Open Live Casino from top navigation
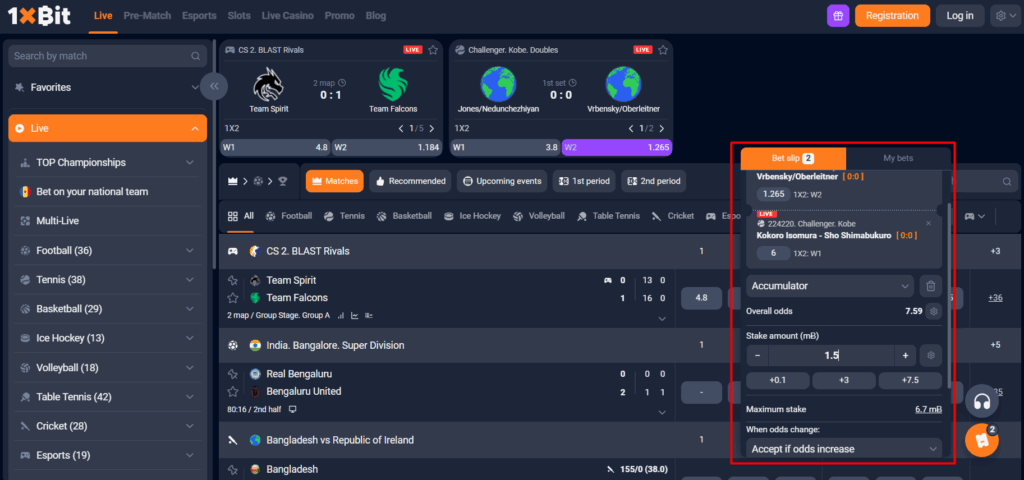 (x=287, y=16)
